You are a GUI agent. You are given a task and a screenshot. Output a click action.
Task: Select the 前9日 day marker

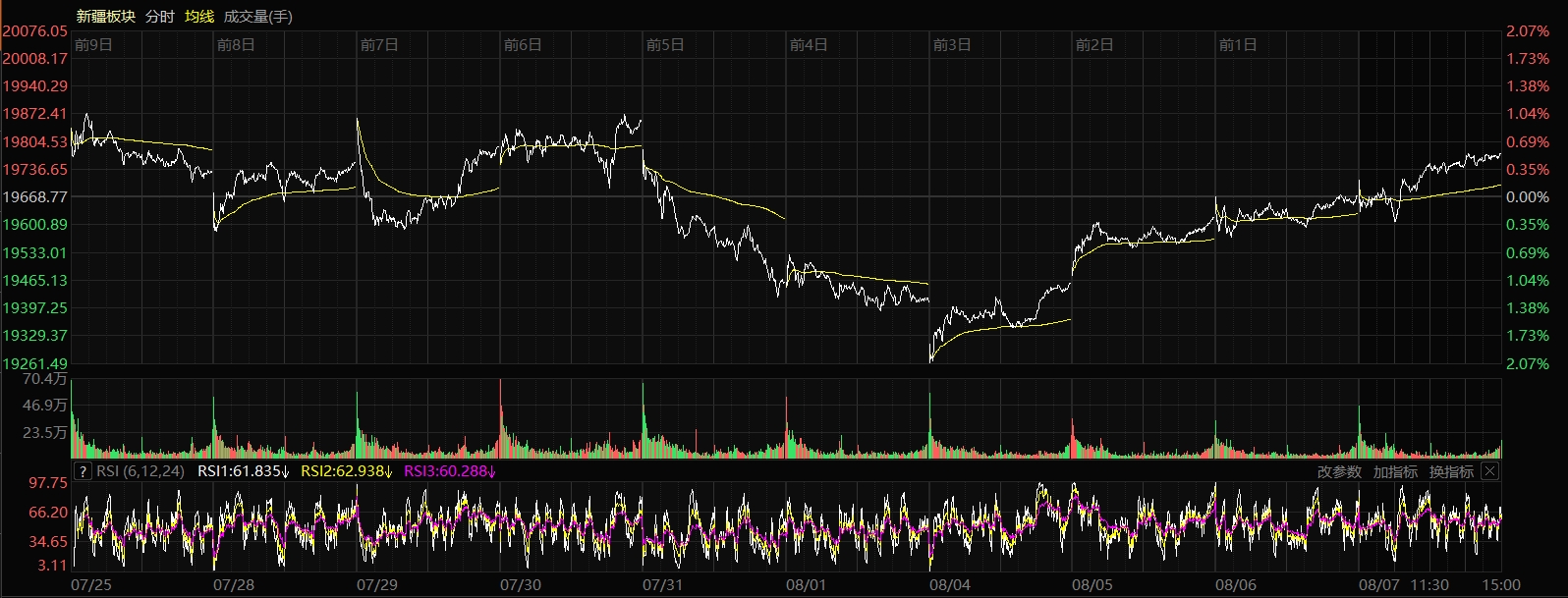tap(93, 45)
